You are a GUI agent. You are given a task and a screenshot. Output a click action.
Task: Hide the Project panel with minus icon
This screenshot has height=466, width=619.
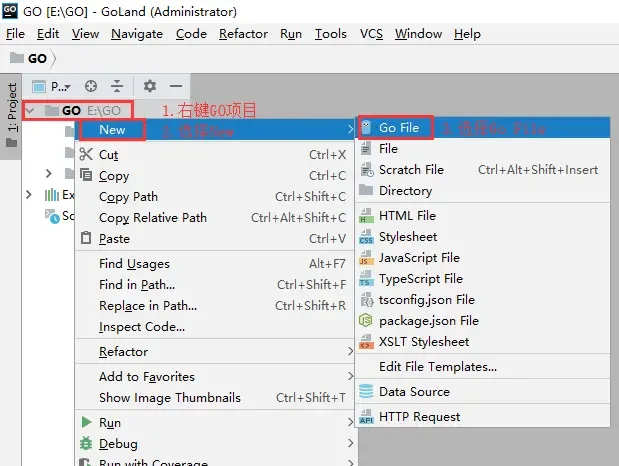(x=176, y=86)
